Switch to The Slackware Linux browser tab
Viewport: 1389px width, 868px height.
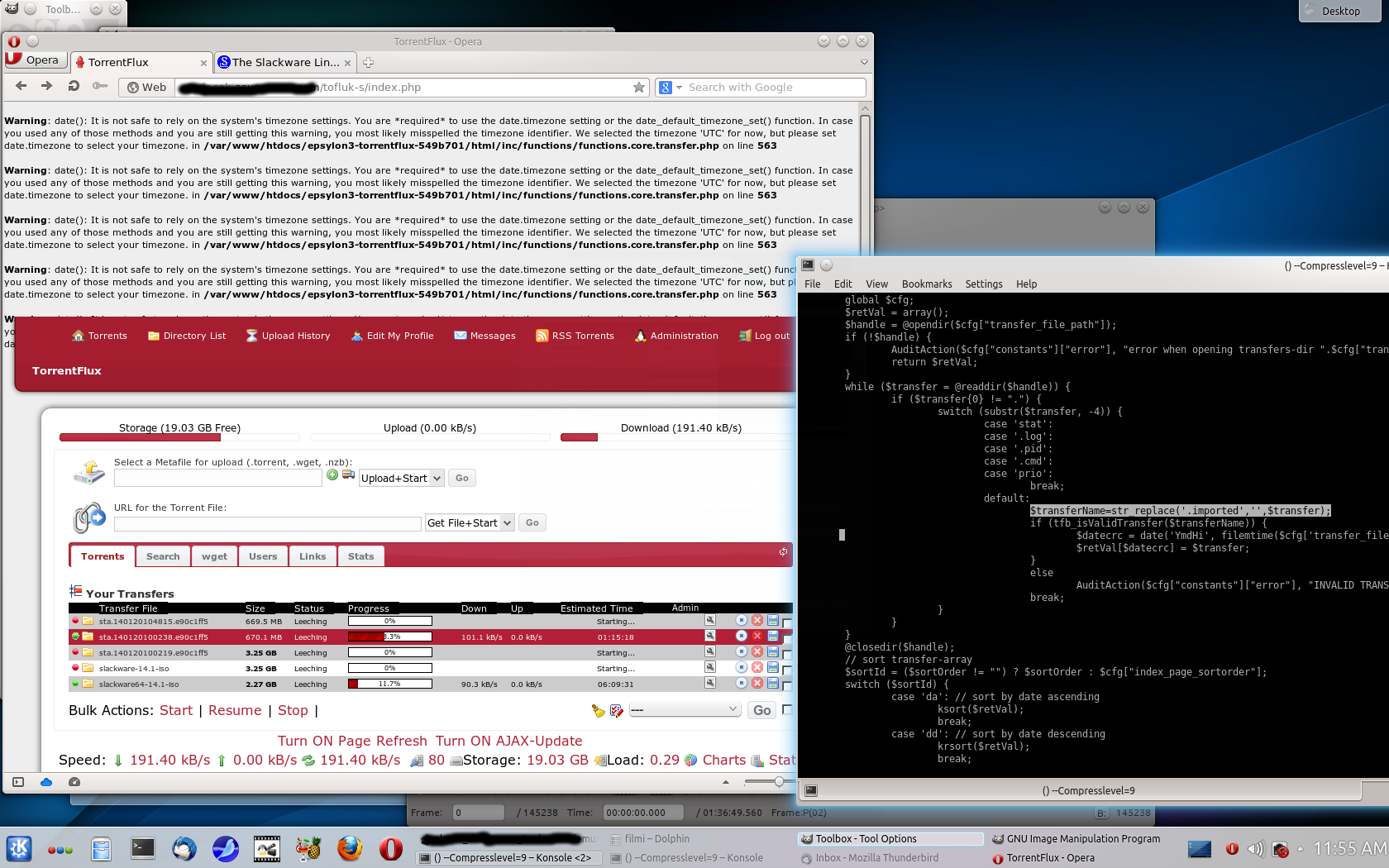click(x=284, y=62)
